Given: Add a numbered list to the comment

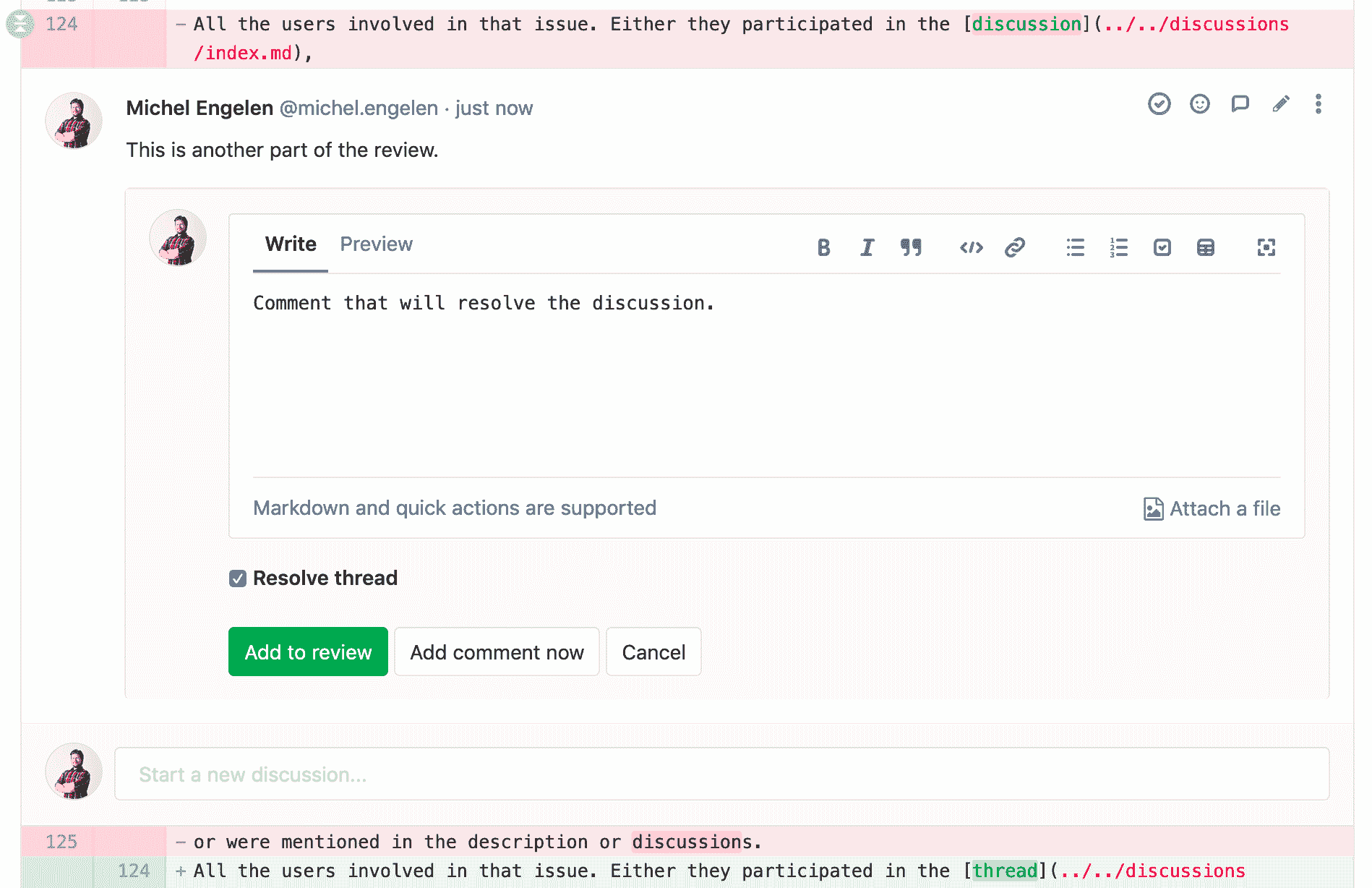Looking at the screenshot, I should (1119, 247).
